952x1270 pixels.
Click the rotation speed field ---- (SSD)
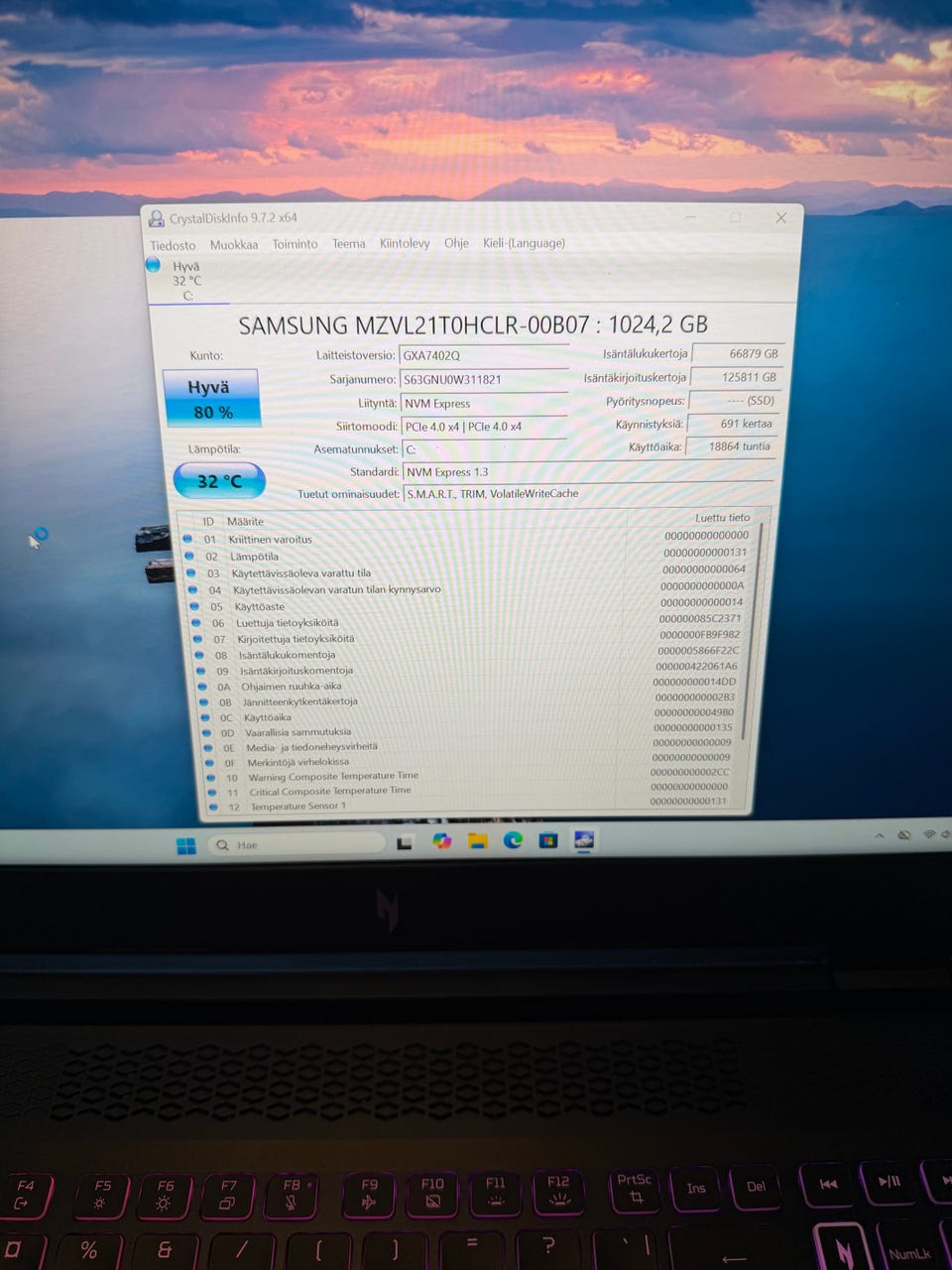735,401
